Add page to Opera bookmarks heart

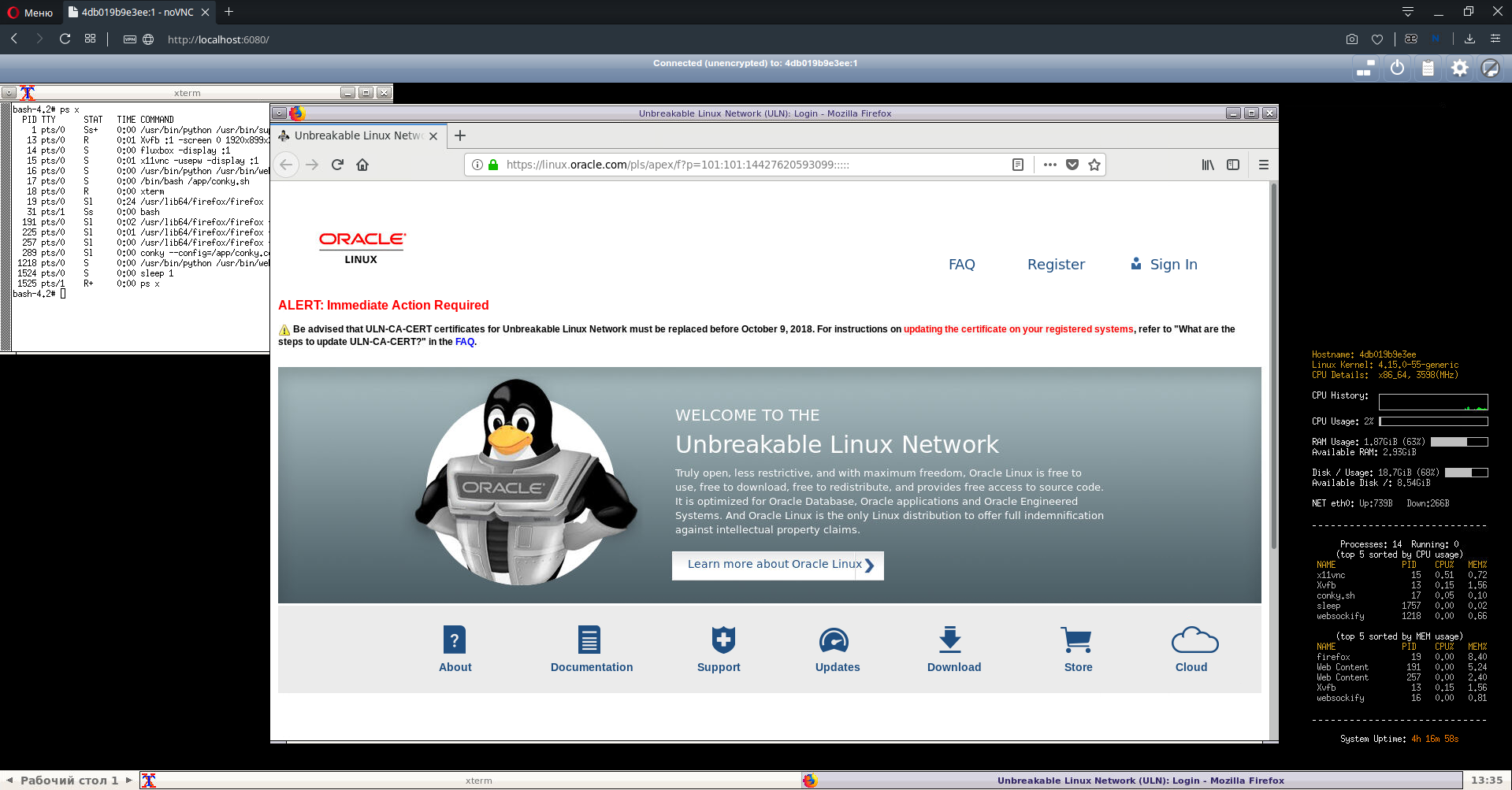tap(1377, 39)
